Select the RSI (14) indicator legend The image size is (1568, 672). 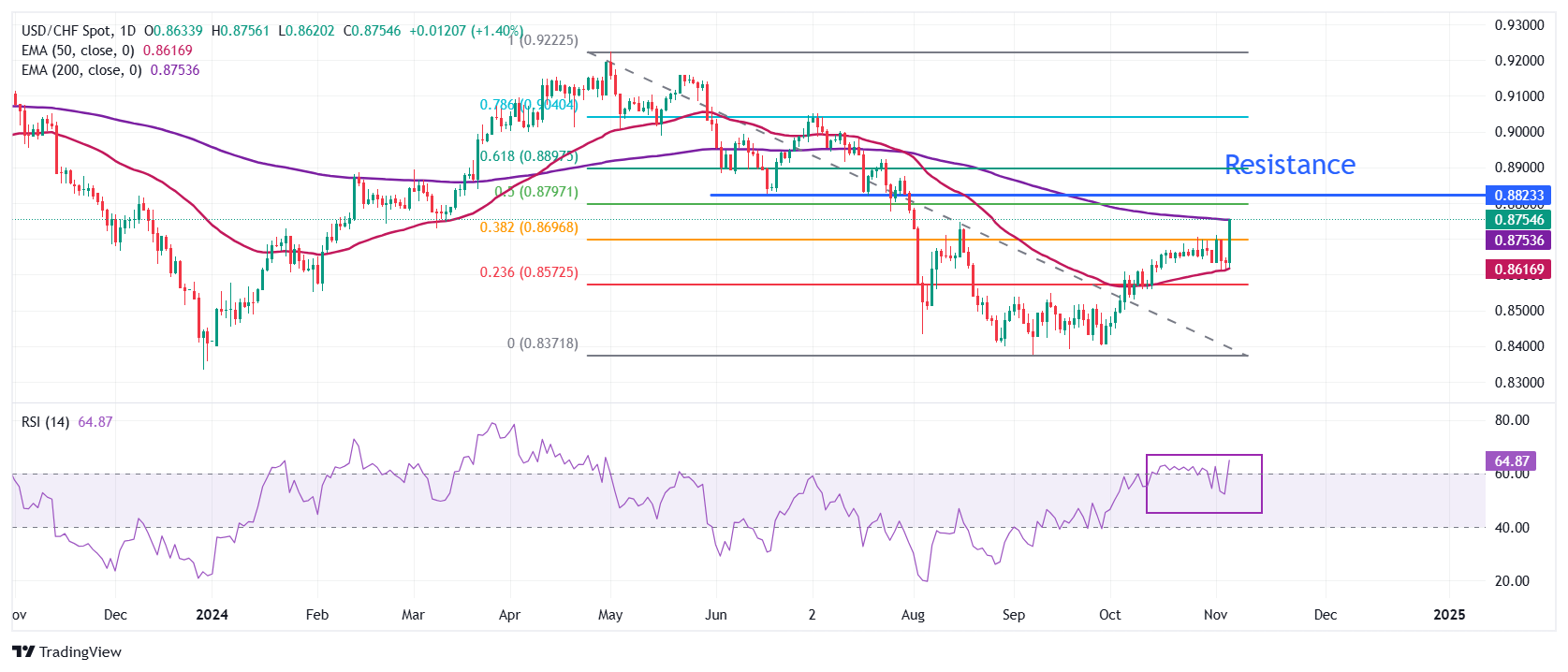pyautogui.click(x=45, y=422)
